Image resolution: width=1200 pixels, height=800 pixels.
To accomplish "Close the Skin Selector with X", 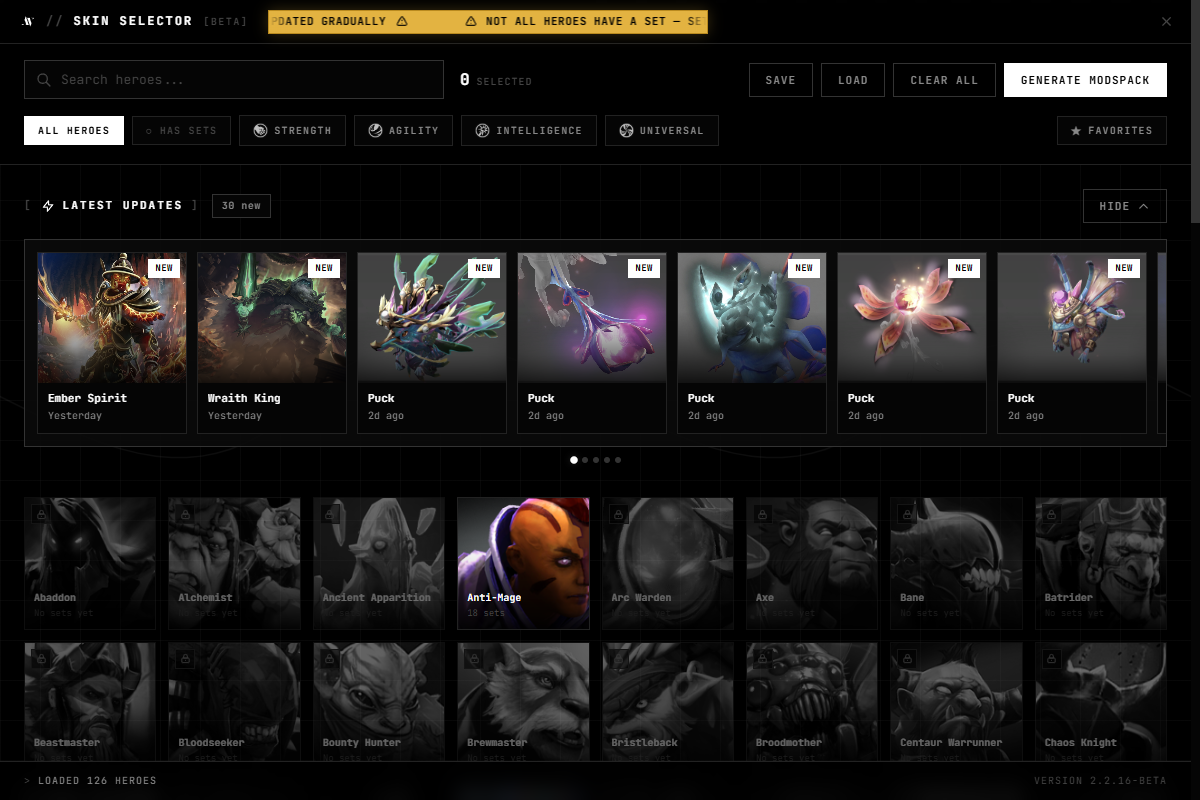I will pyautogui.click(x=1166, y=21).
